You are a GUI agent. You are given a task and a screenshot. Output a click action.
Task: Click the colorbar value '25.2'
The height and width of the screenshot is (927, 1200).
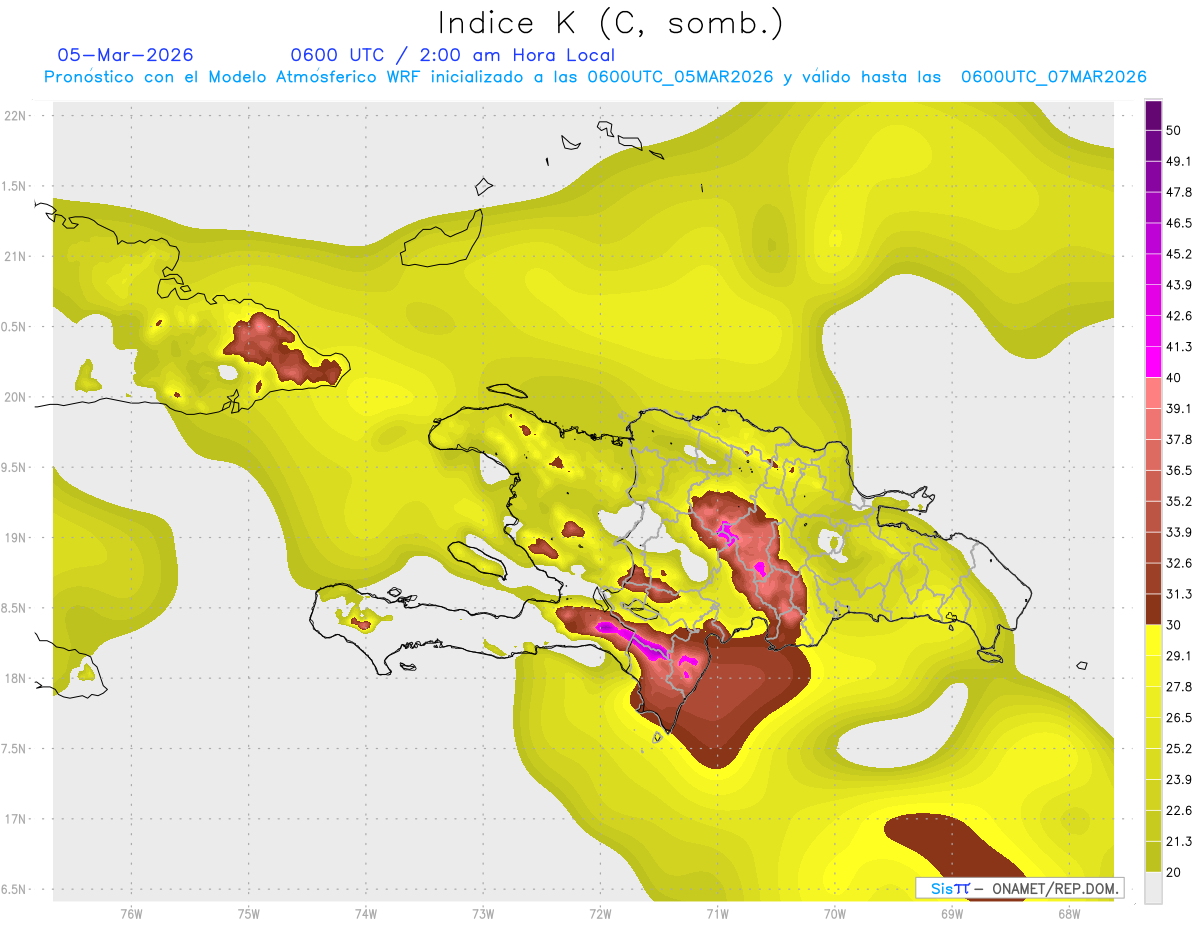click(x=1179, y=749)
